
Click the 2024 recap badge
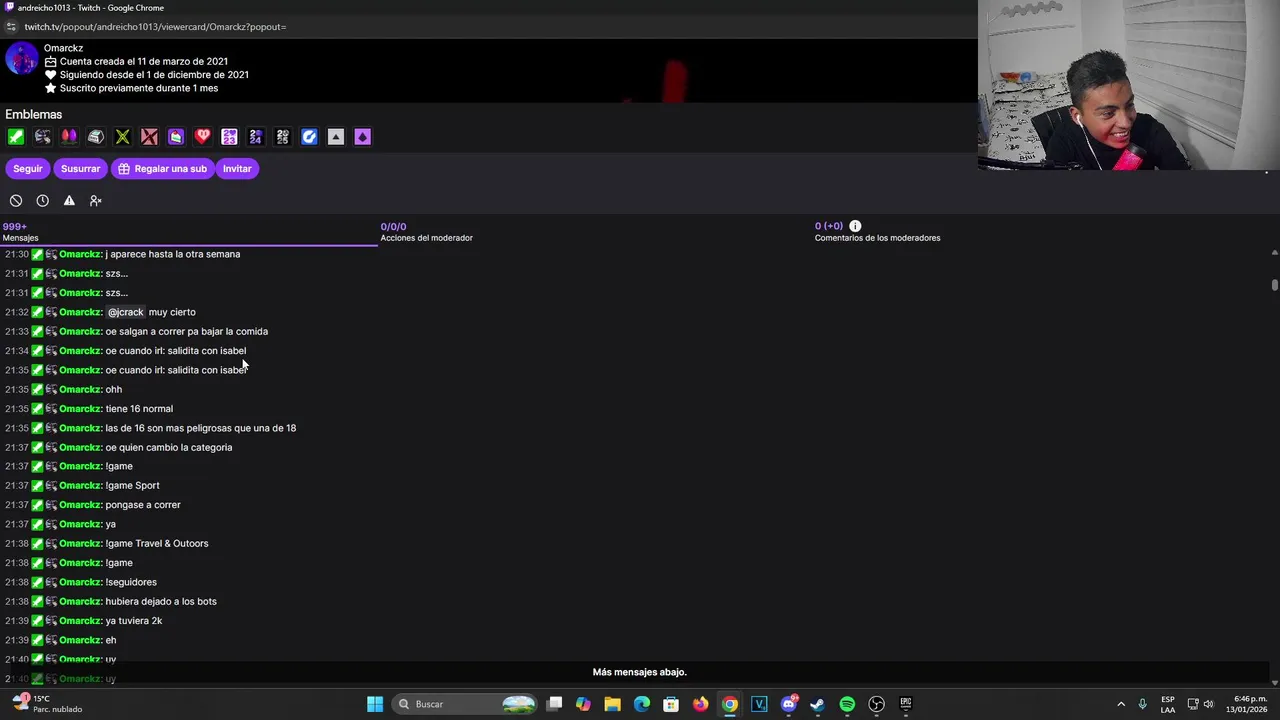pyautogui.click(x=256, y=137)
